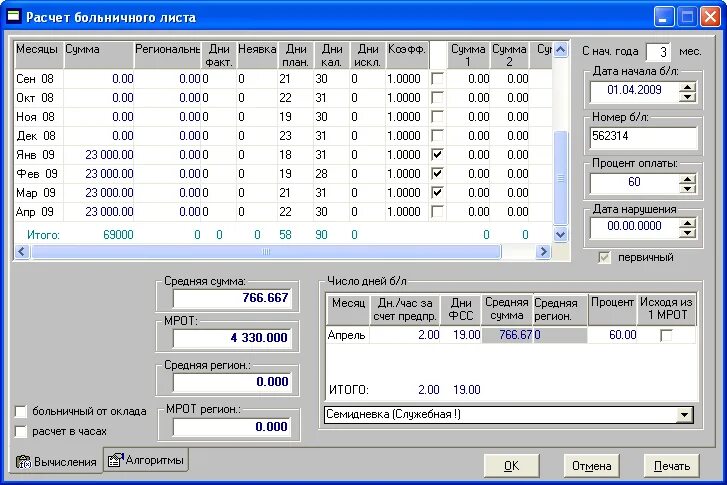Select the Сен 08 row label
This screenshot has width=727, height=485.
pyautogui.click(x=35, y=79)
